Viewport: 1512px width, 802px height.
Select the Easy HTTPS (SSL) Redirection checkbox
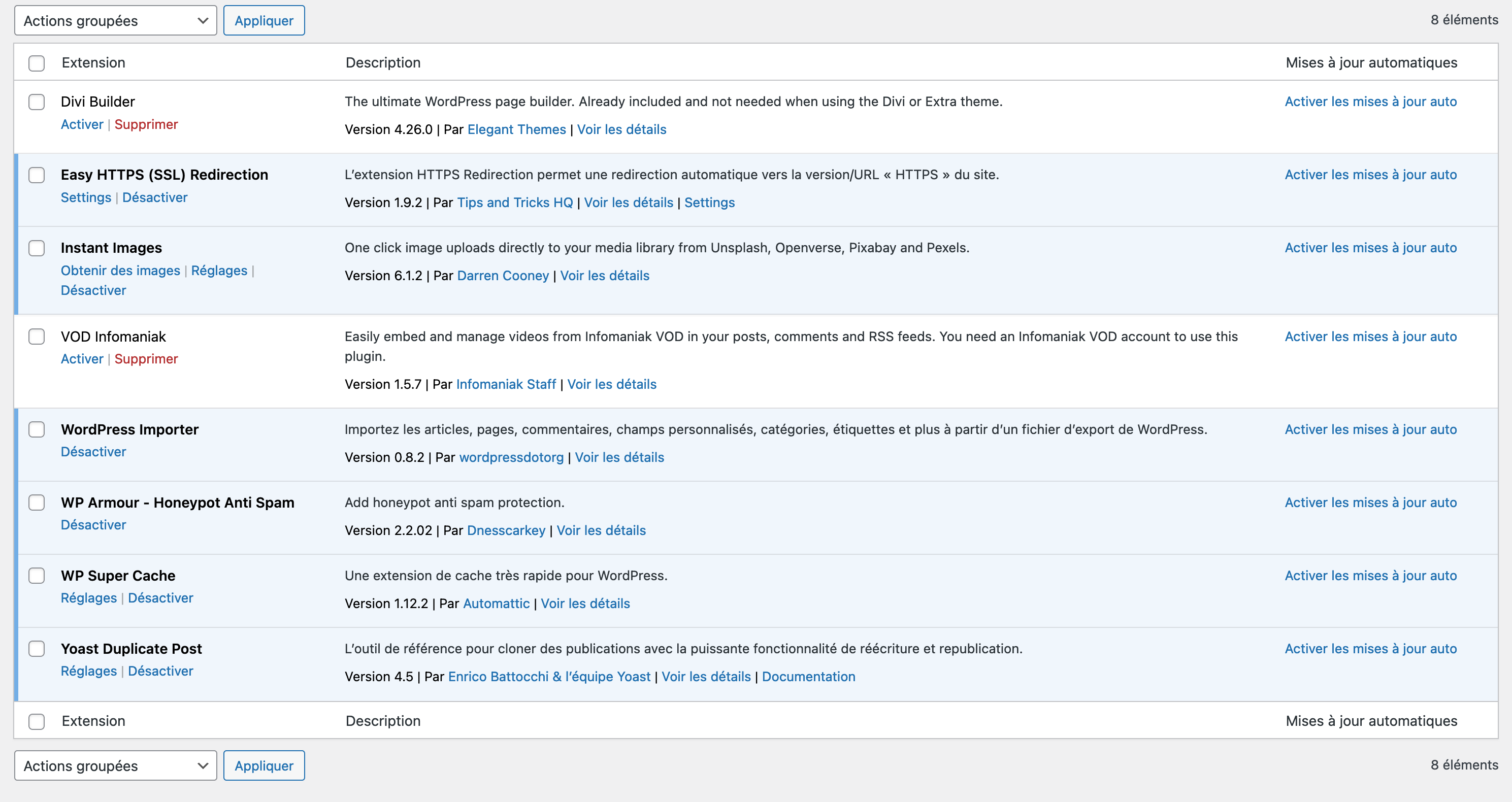[37, 175]
